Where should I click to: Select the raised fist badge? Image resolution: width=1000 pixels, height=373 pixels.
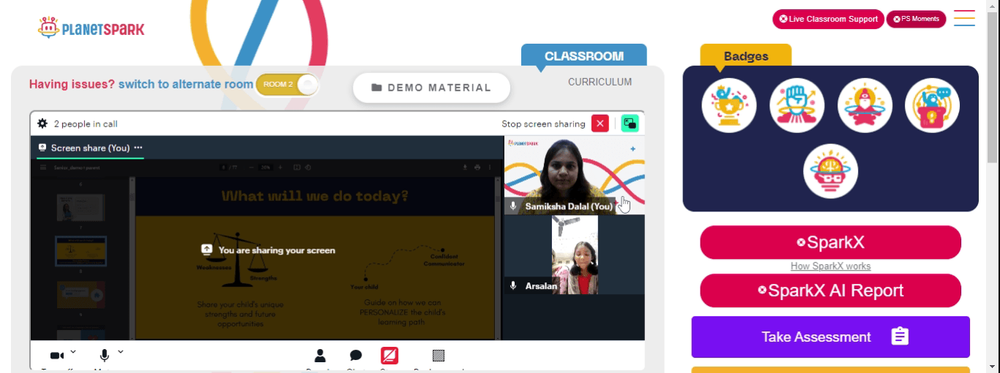coord(797,105)
